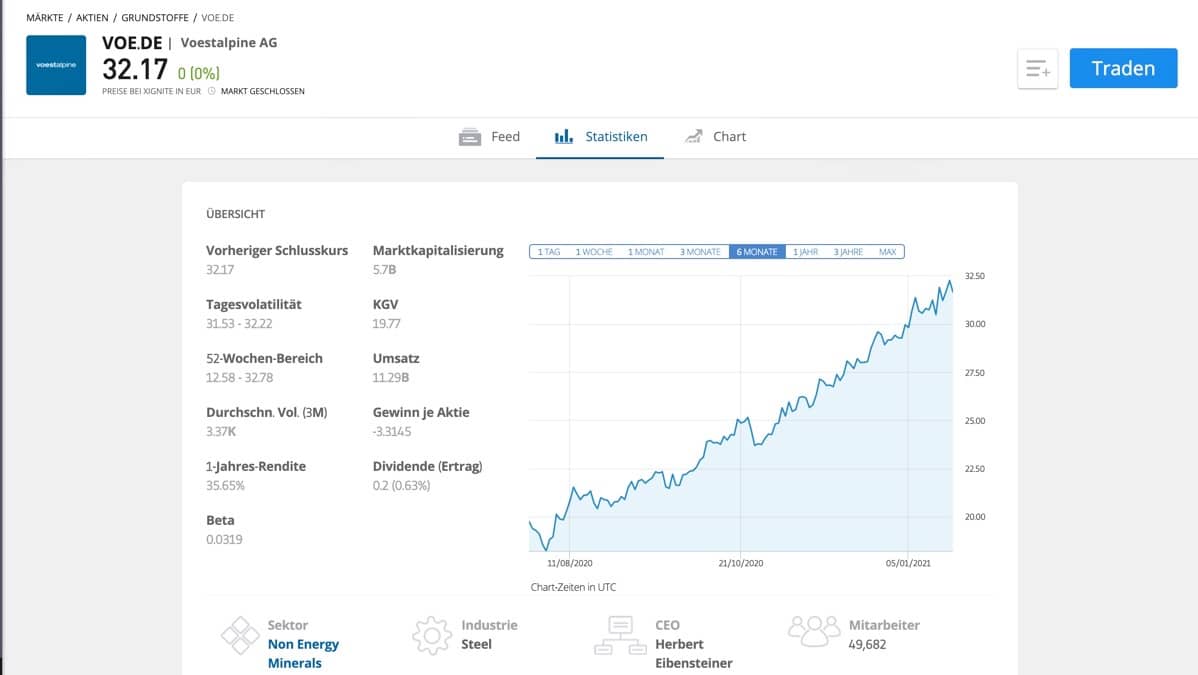This screenshot has height=675, width=1198.
Task: Open the MÄRKTE breadcrumb link
Action: click(x=45, y=18)
